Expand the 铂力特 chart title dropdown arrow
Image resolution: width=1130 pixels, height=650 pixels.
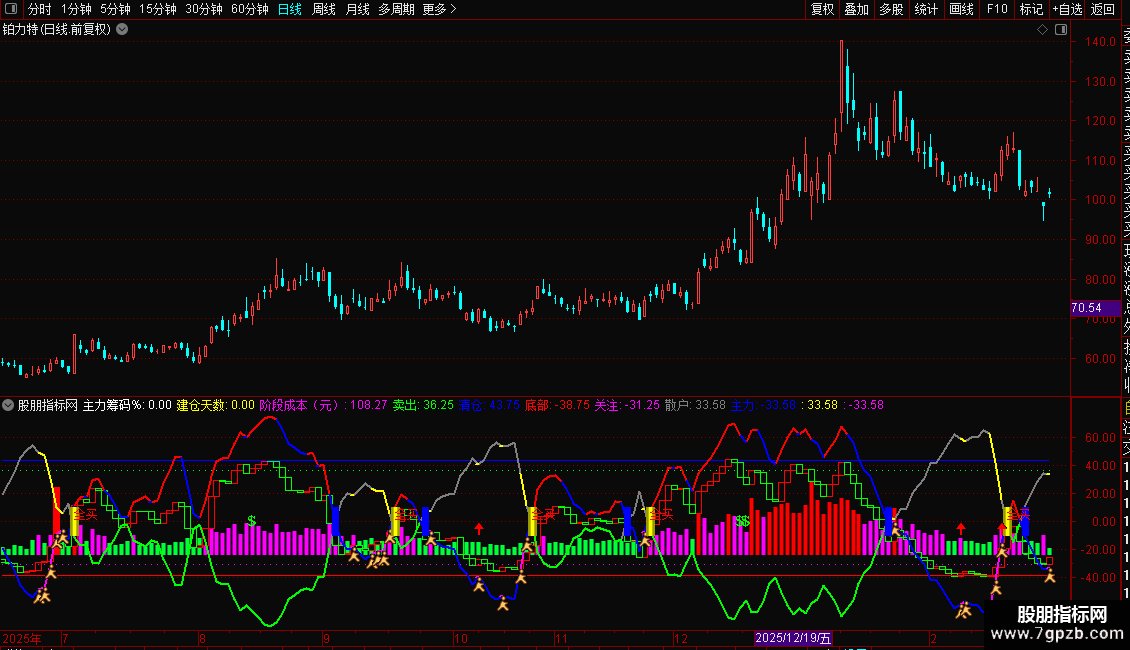pos(123,30)
